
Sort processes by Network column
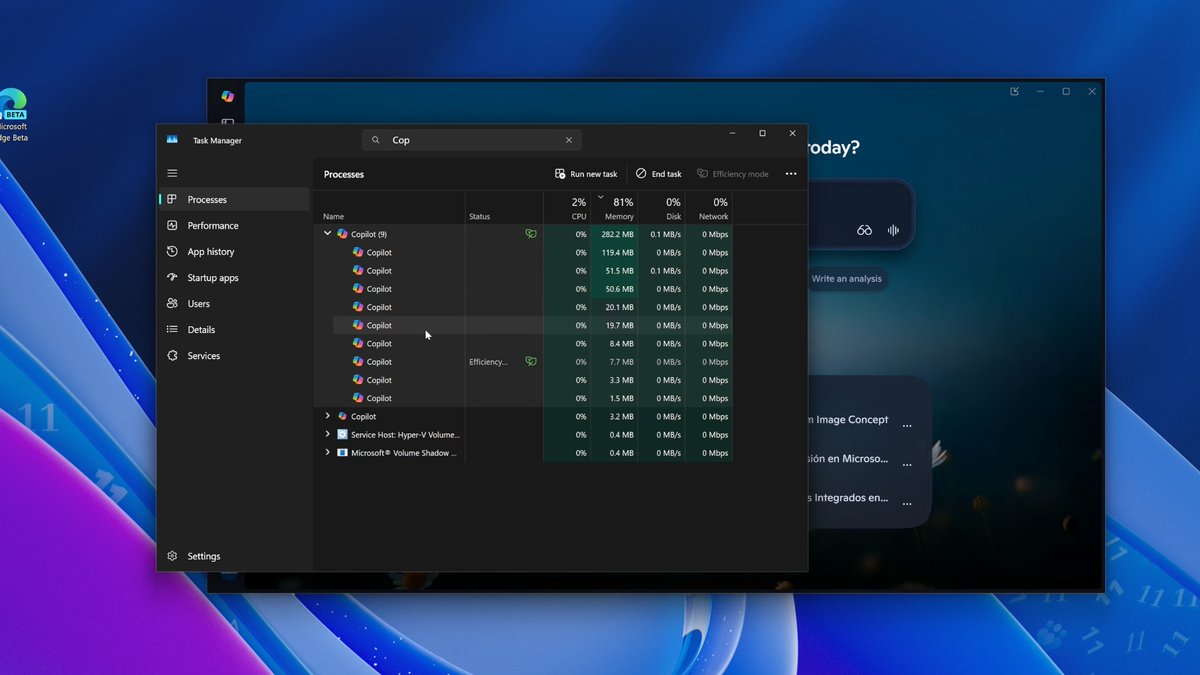click(709, 208)
